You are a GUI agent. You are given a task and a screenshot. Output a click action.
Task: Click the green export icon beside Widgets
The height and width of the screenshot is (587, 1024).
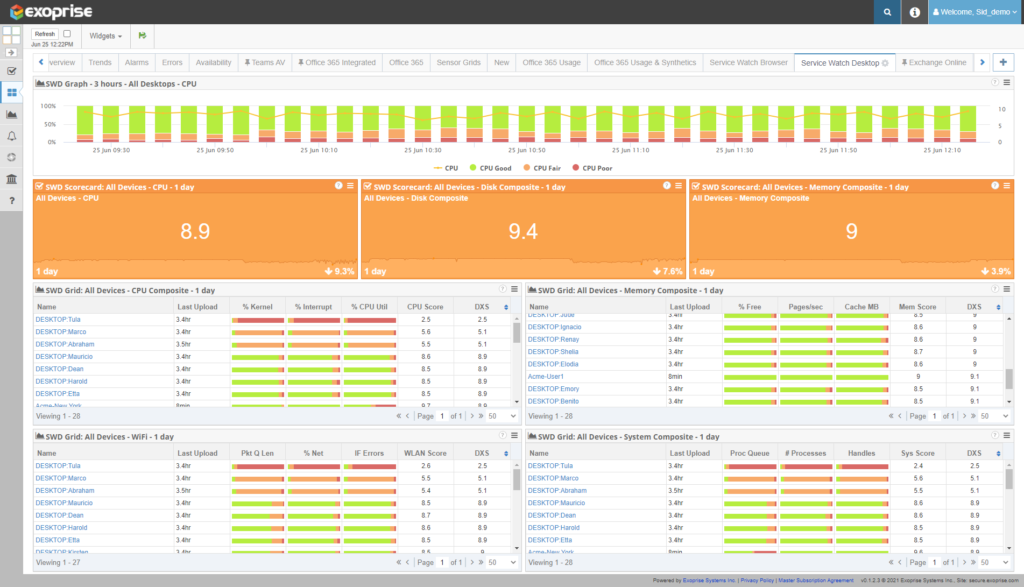(143, 35)
